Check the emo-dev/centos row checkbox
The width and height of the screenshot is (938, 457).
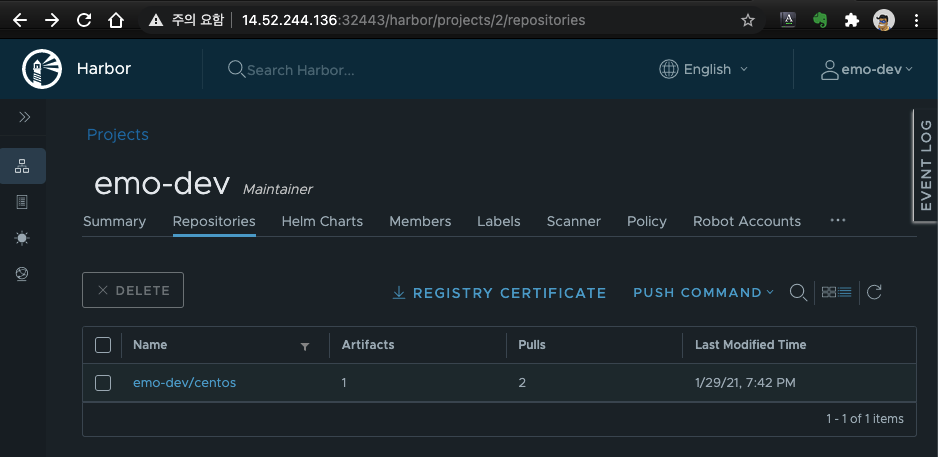(103, 383)
